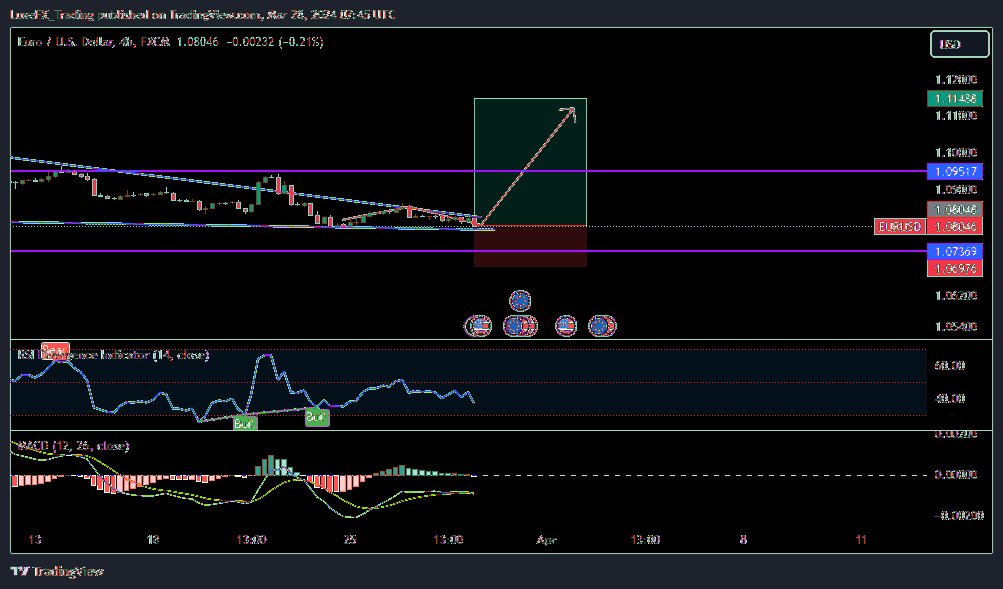
Task: Click the 25 date label on time axis
Action: point(350,540)
